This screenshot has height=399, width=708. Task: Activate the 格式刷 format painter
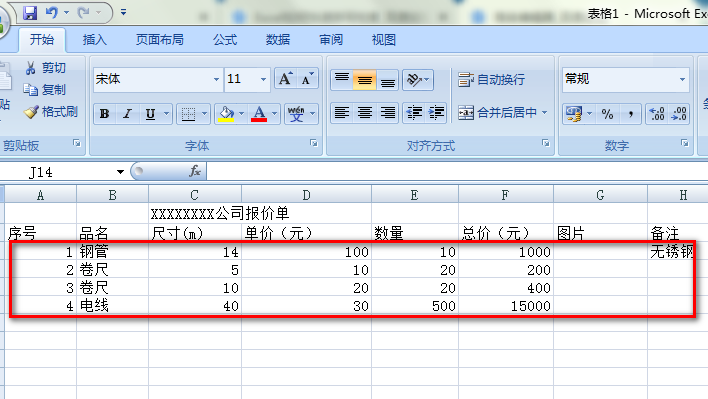pos(51,111)
